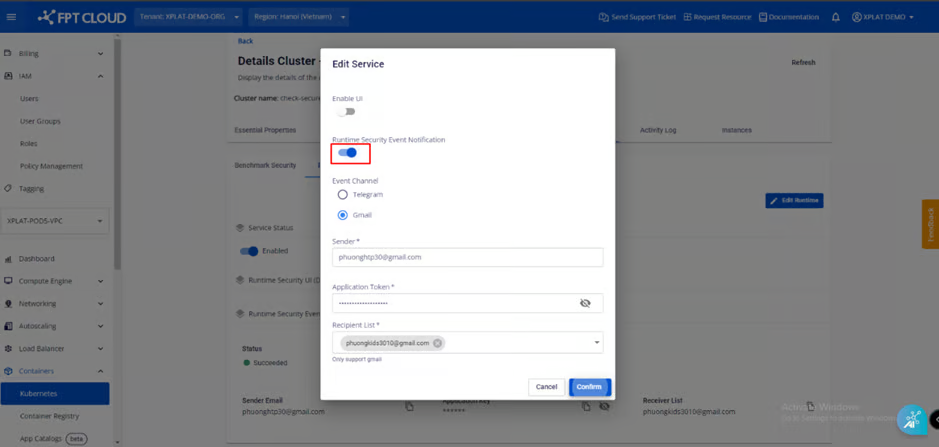
Task: Click the Cancel button
Action: click(x=546, y=387)
